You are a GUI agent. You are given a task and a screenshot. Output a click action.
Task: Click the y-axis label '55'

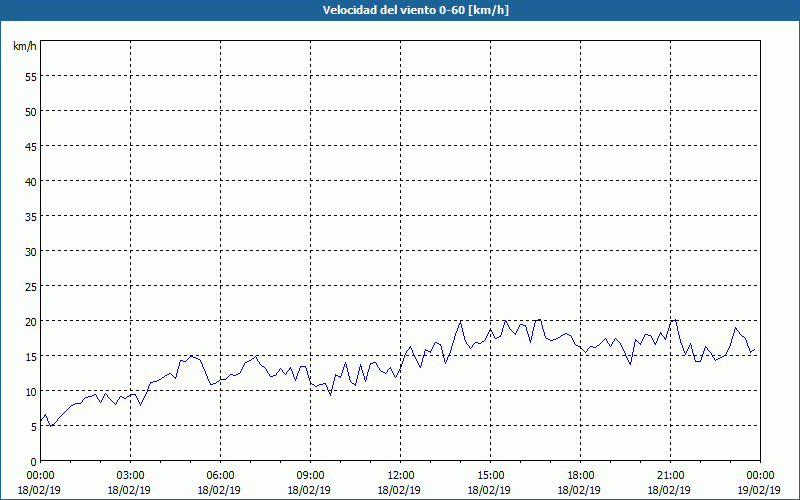click(x=31, y=77)
